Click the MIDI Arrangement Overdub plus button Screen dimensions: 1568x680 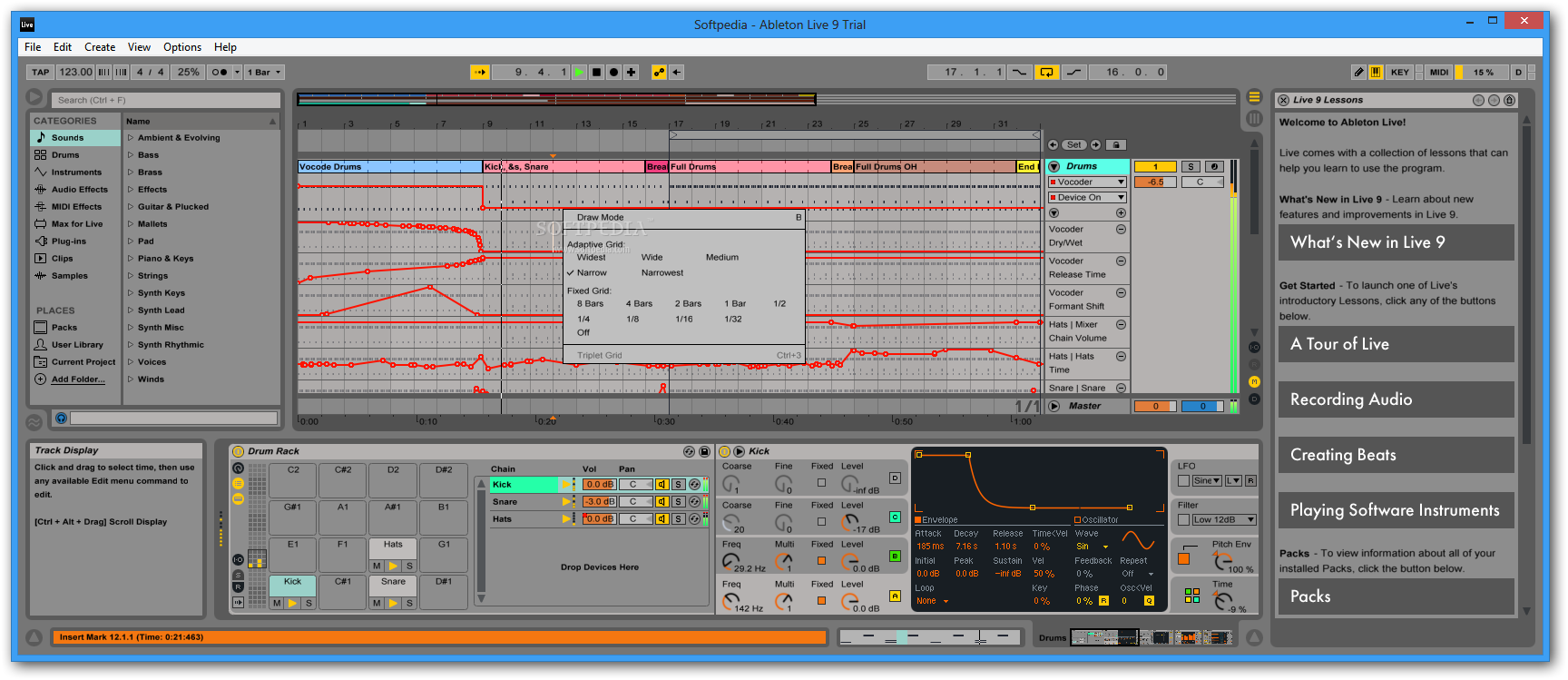tap(631, 73)
